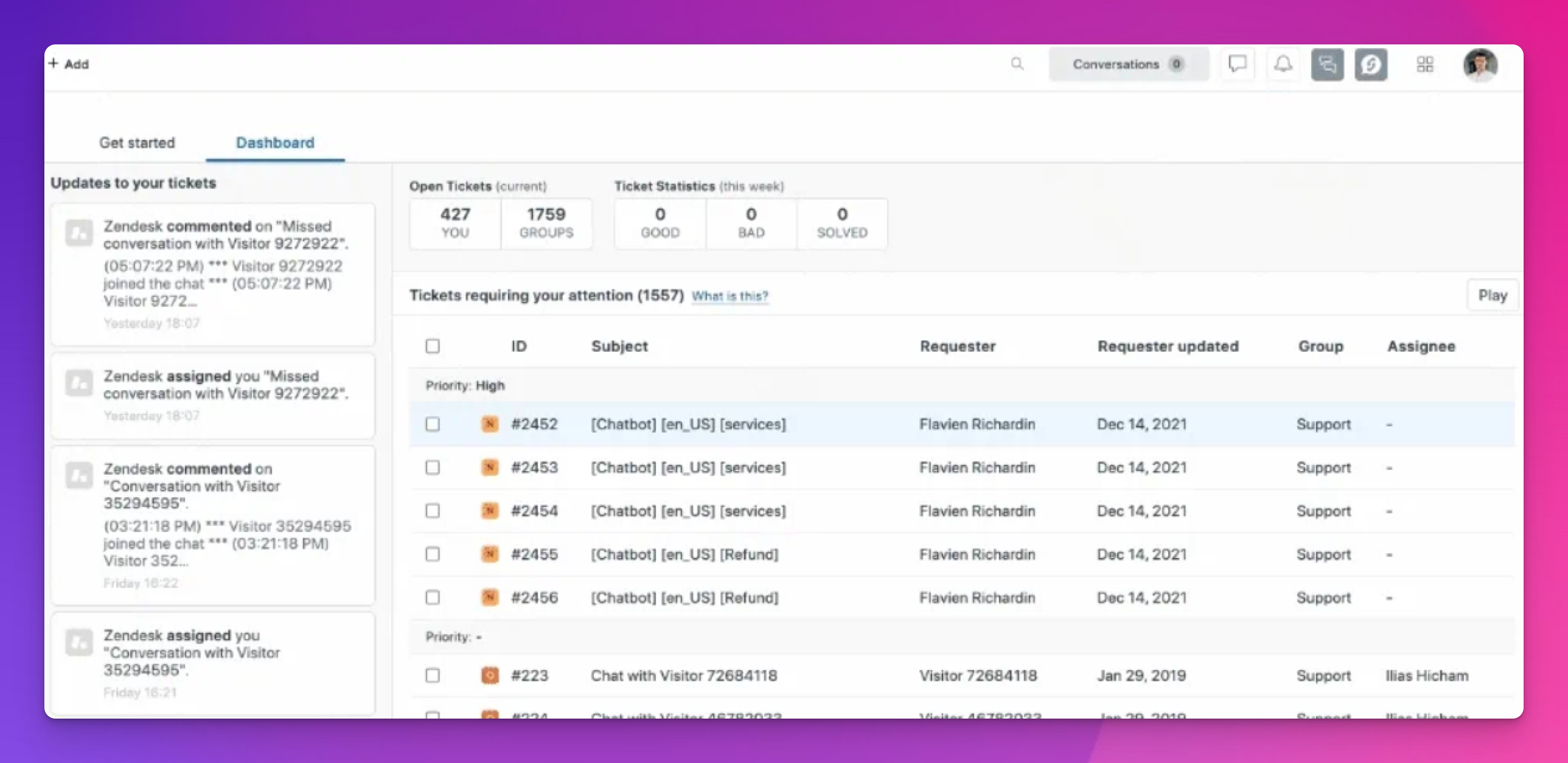Tick the select-all tickets checkbox
This screenshot has width=1568, height=763.
click(433, 346)
